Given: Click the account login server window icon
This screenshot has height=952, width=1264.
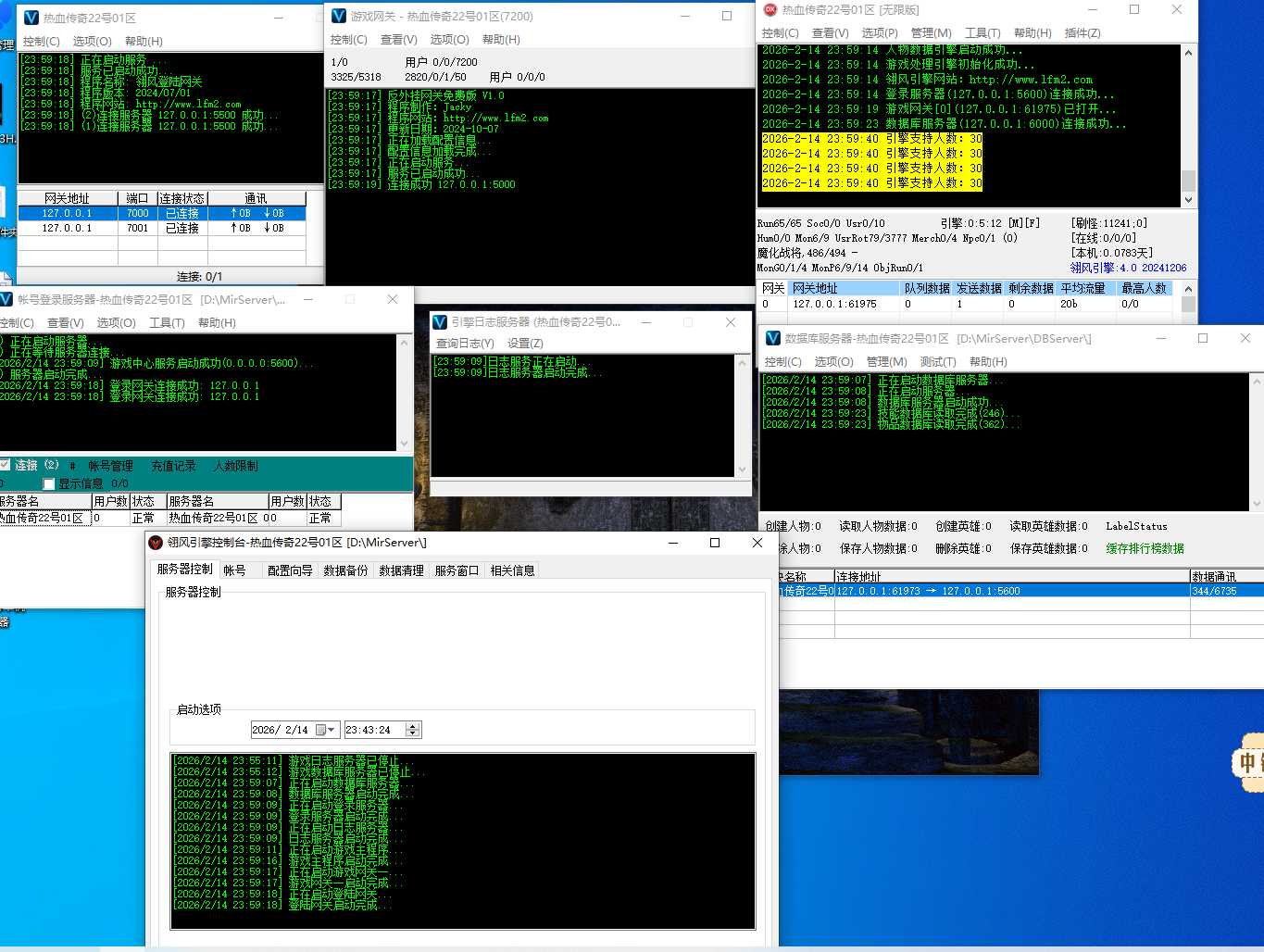Looking at the screenshot, I should tap(6, 299).
